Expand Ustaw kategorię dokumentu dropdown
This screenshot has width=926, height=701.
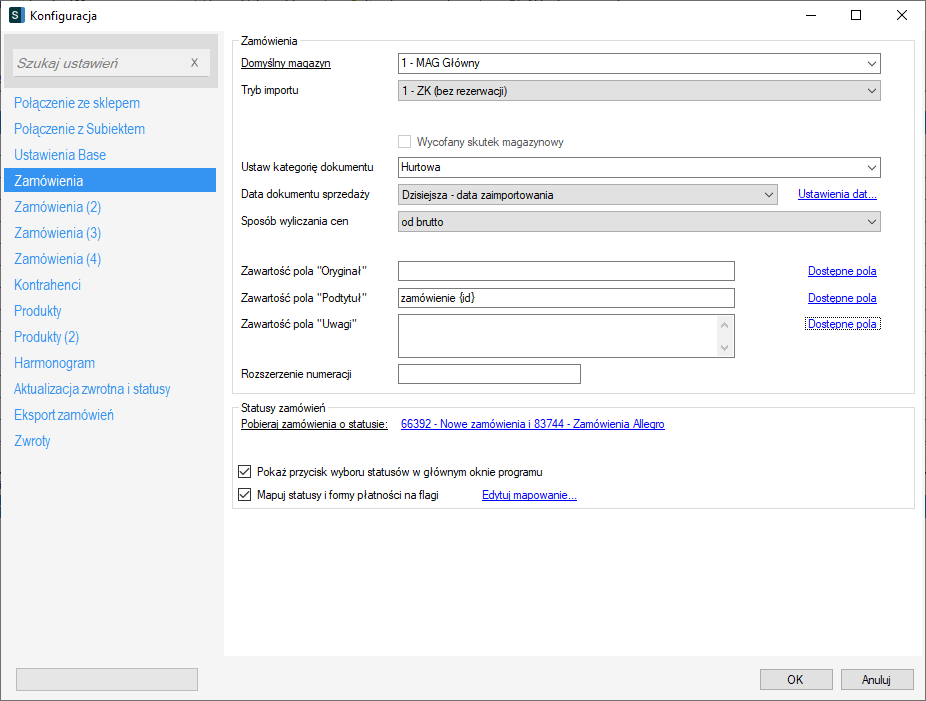871,168
